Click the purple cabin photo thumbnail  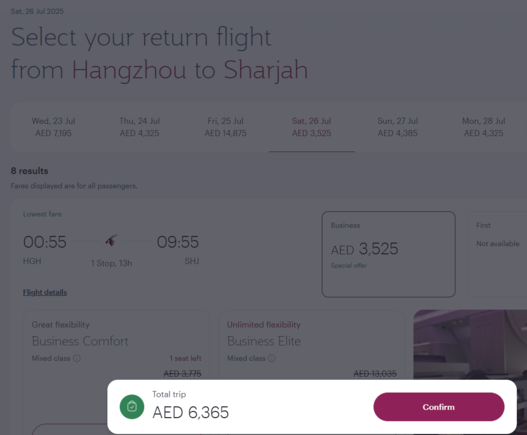(470, 345)
